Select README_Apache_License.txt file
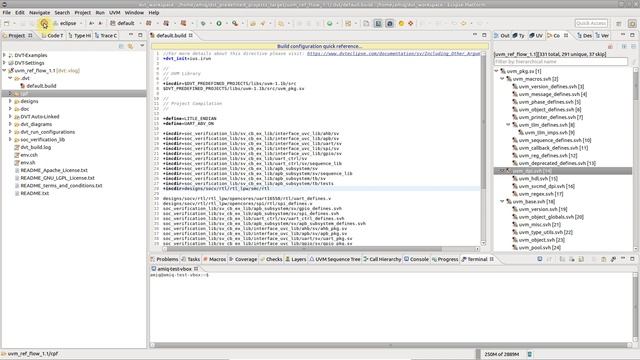640x360 pixels. [54, 170]
